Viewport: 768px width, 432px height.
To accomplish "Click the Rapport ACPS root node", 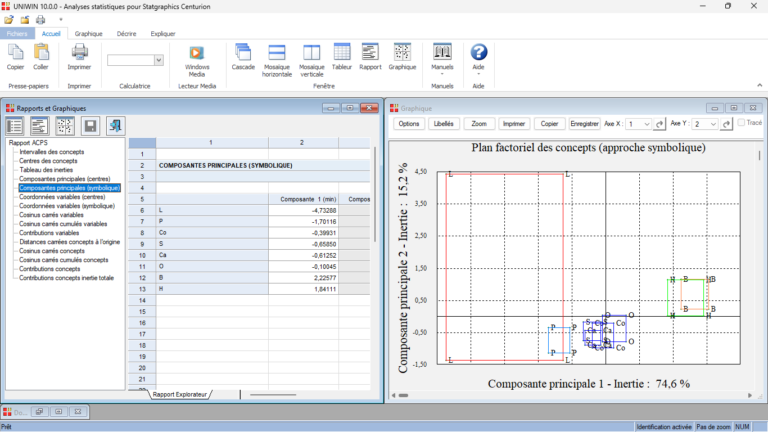I will click(28, 143).
